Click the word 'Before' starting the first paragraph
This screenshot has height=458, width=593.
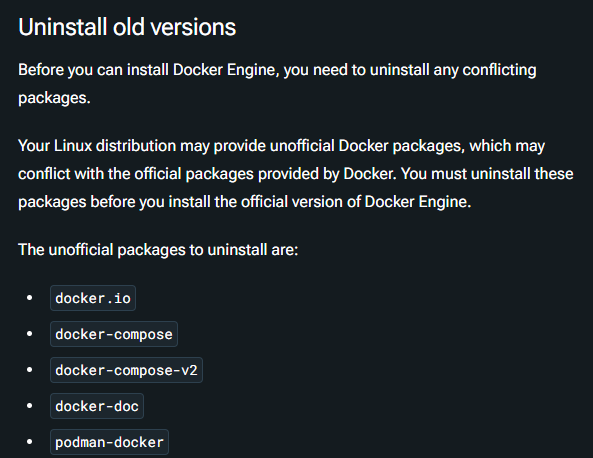coord(41,70)
